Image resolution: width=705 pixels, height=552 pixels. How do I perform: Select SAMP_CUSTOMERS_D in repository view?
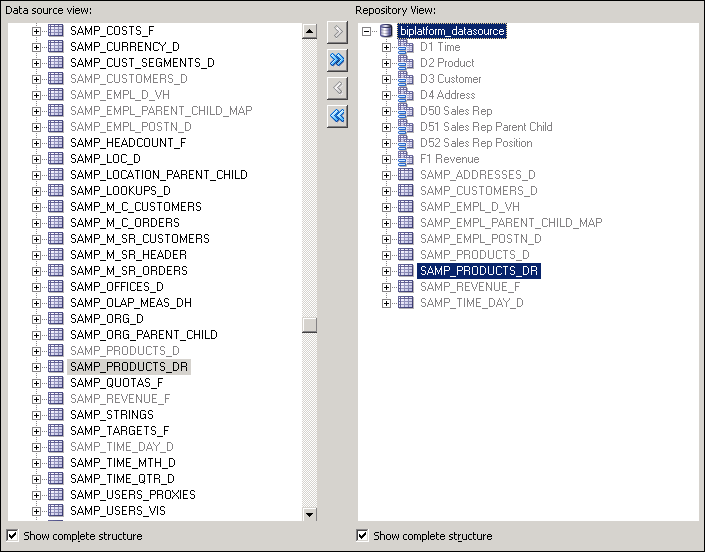pos(478,191)
